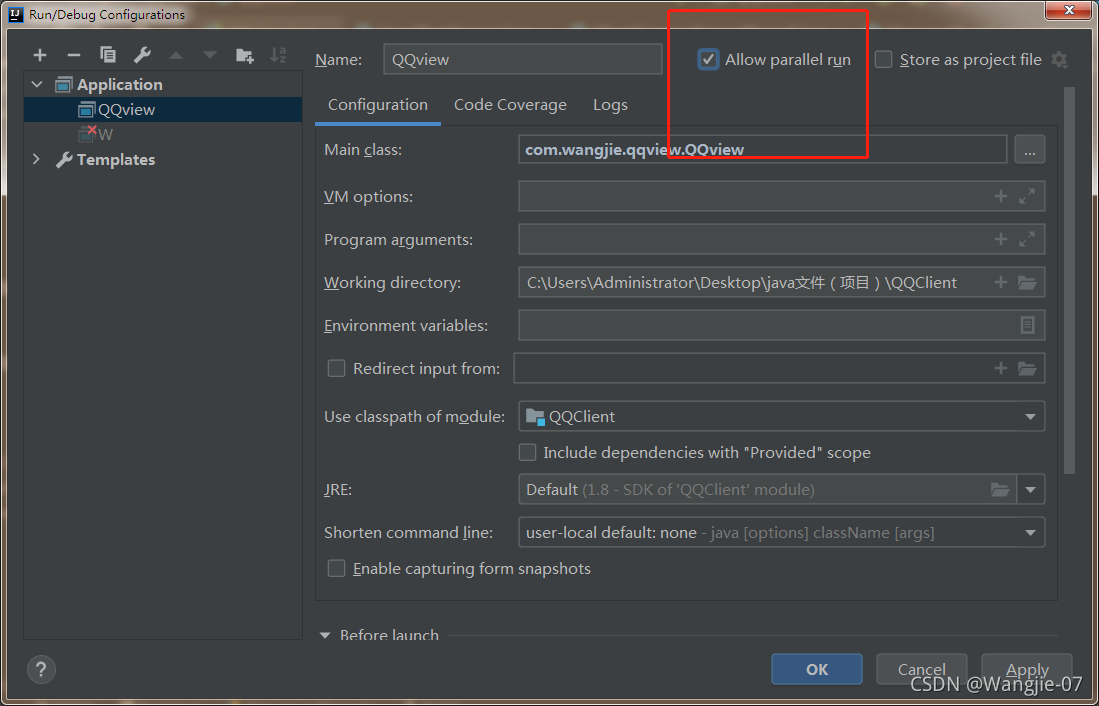The image size is (1099, 706).
Task: Enable capturing form snapshots checkbox
Action: tap(336, 568)
